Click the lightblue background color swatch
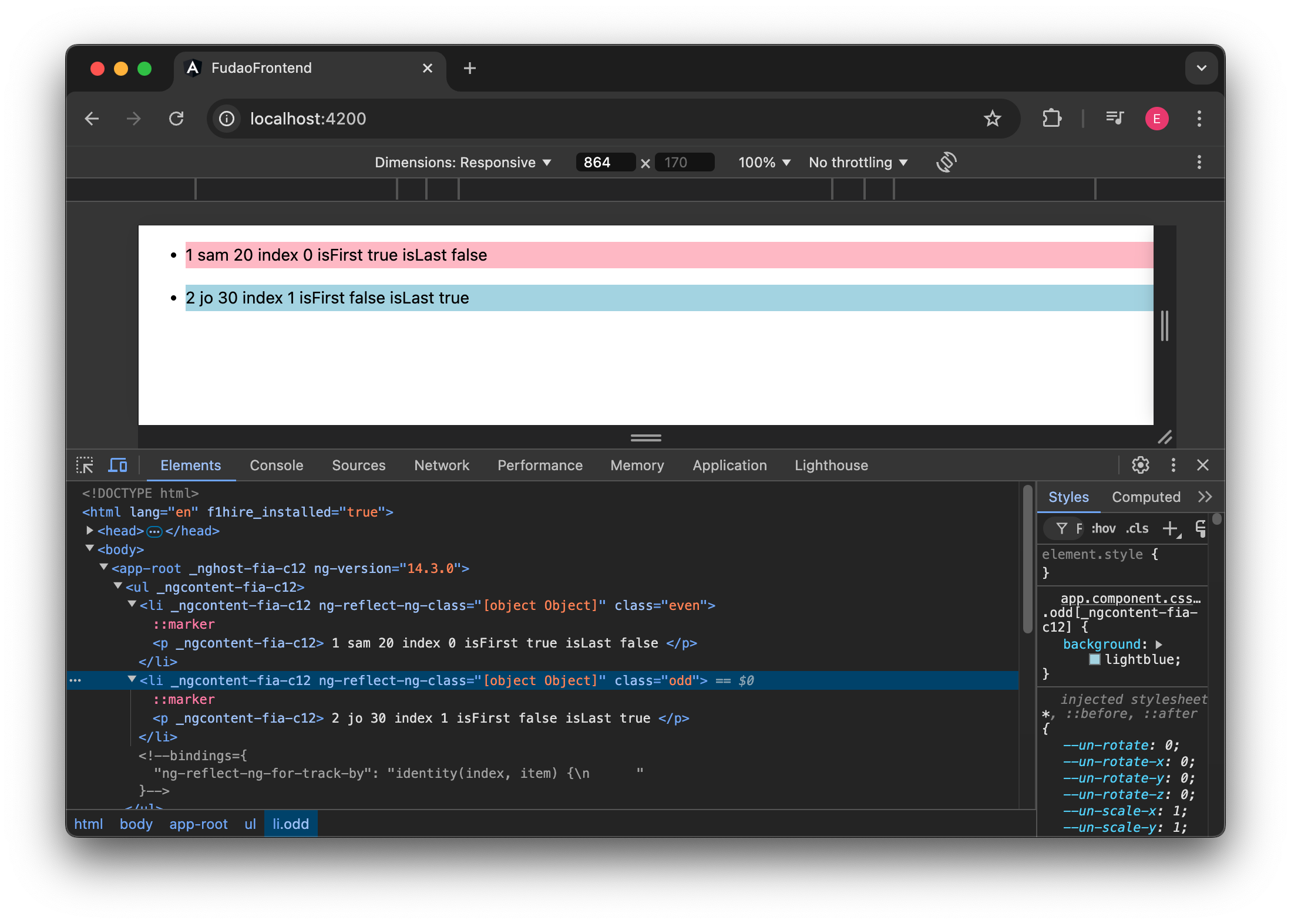The height and width of the screenshot is (924, 1291). 1095,659
